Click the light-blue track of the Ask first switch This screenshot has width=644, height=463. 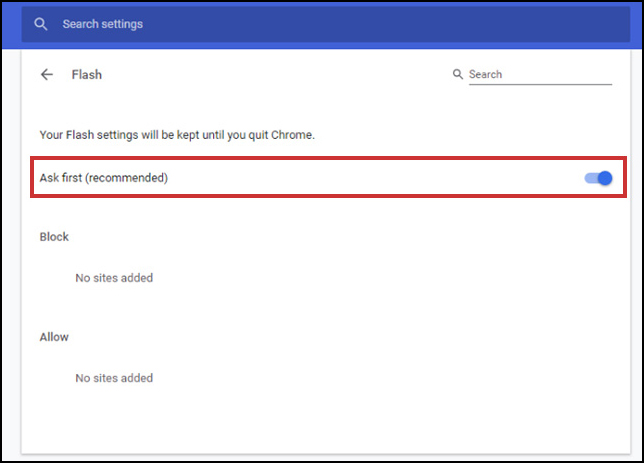591,178
